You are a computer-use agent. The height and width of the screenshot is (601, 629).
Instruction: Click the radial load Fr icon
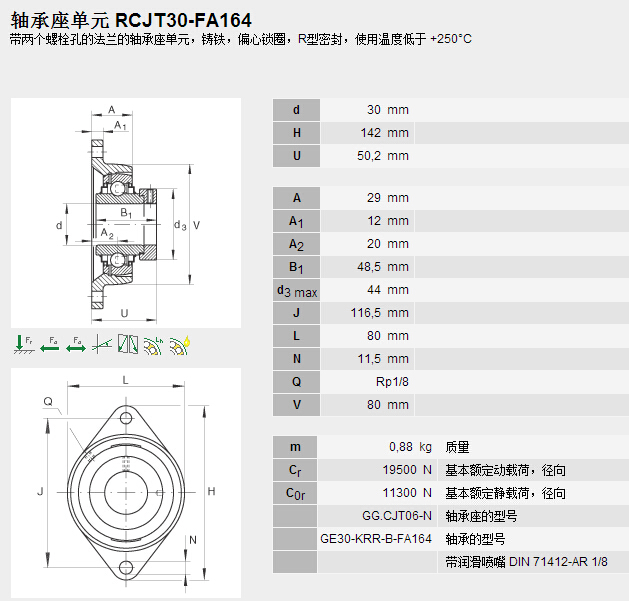pyautogui.click(x=23, y=344)
